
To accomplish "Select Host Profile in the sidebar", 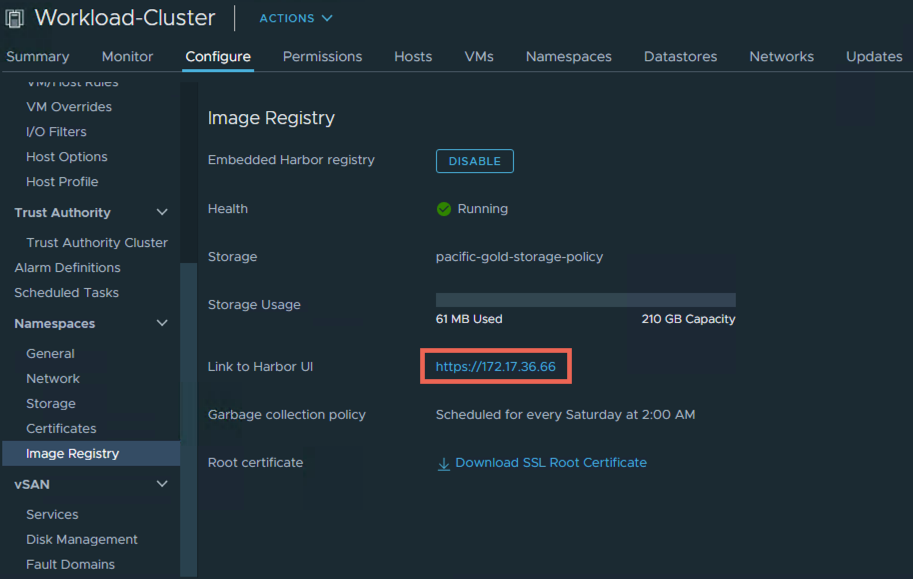I will pos(61,181).
